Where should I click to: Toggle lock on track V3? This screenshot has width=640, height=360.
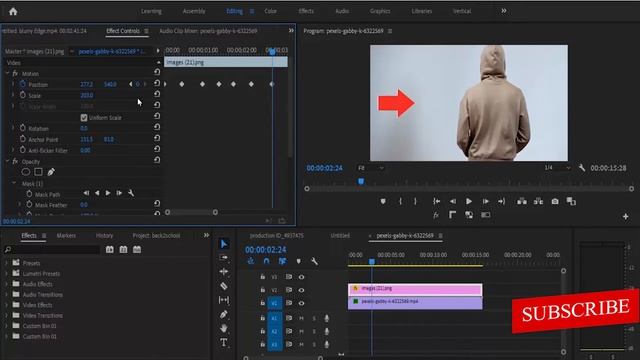coord(262,277)
